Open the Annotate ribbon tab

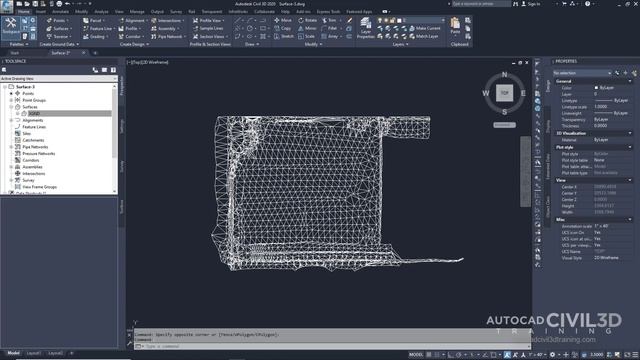click(x=60, y=12)
